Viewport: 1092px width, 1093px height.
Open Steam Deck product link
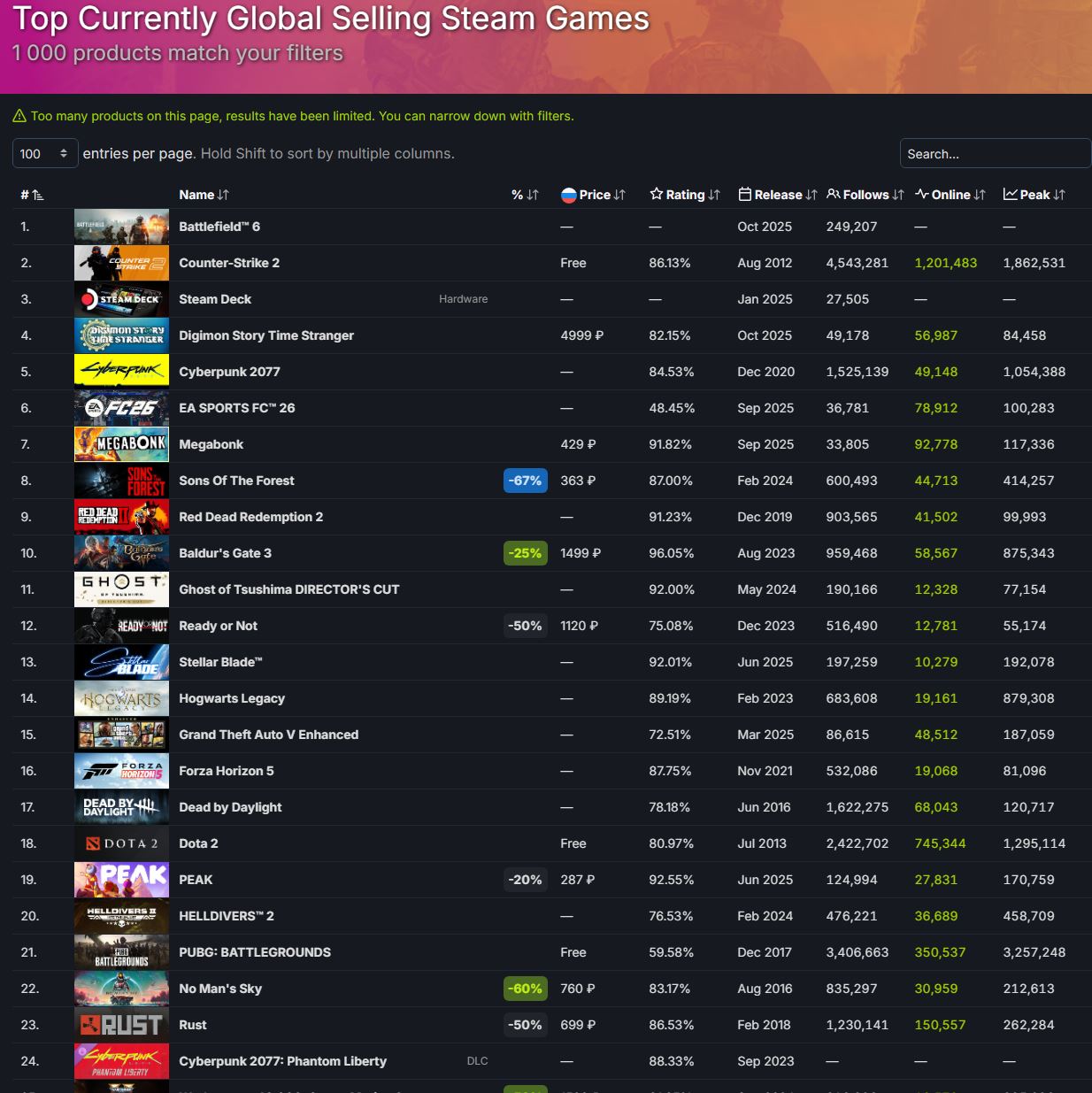[x=215, y=299]
